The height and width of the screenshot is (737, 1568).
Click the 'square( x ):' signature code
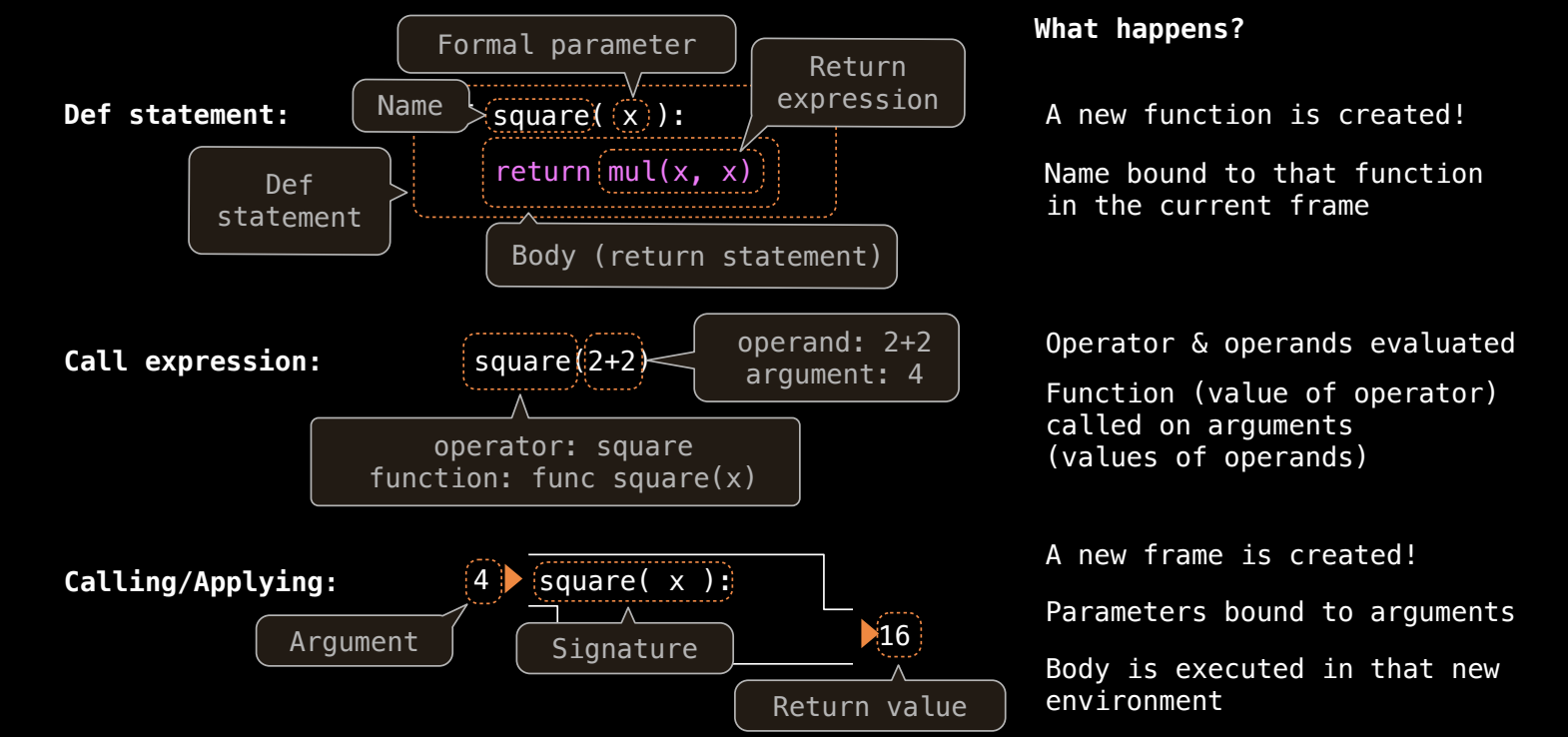634,581
